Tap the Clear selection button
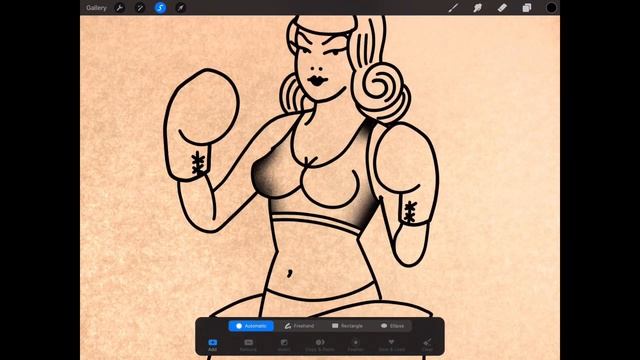This screenshot has width=640, height=360. pyautogui.click(x=427, y=345)
